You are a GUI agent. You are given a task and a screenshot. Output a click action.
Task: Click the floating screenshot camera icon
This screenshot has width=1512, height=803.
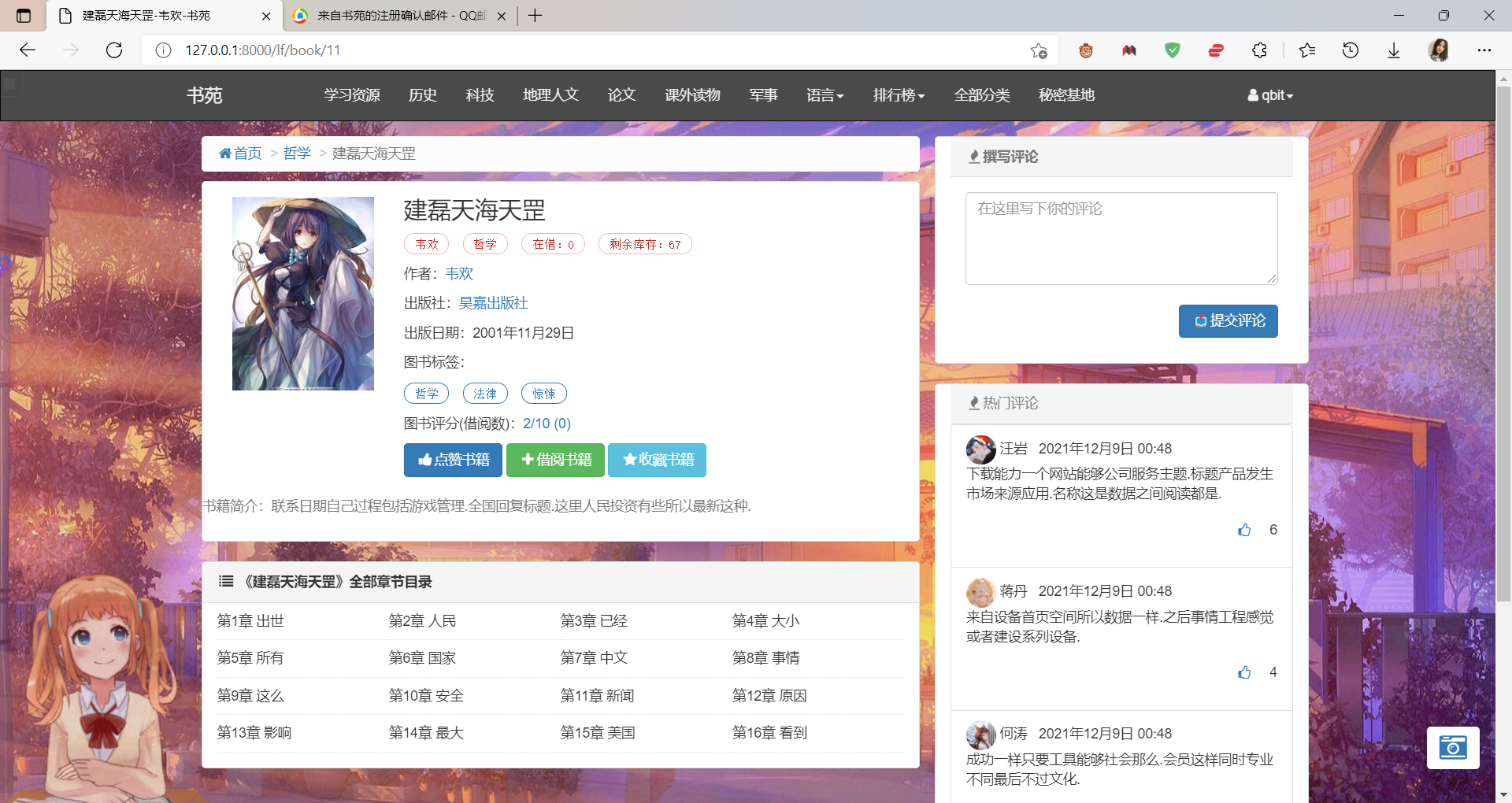click(1453, 747)
